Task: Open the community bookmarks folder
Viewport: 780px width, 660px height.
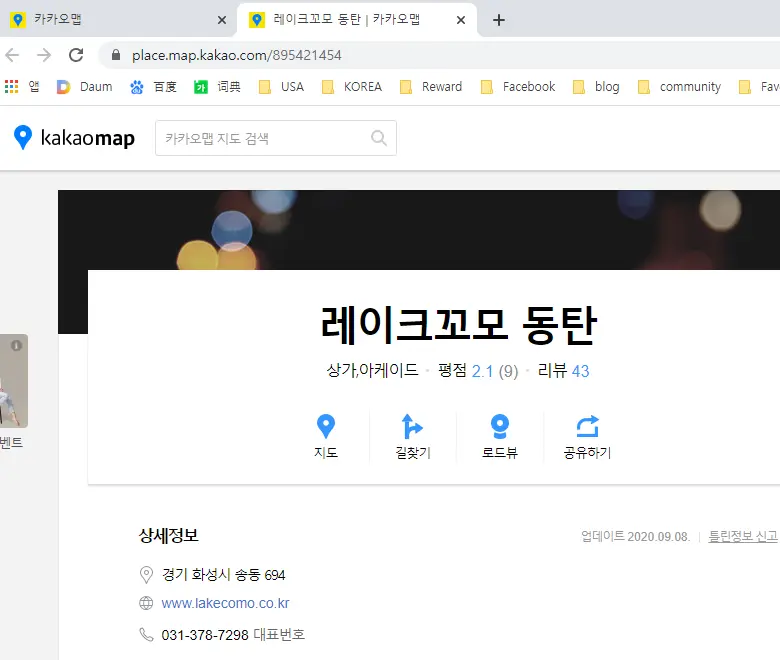Action: (679, 87)
